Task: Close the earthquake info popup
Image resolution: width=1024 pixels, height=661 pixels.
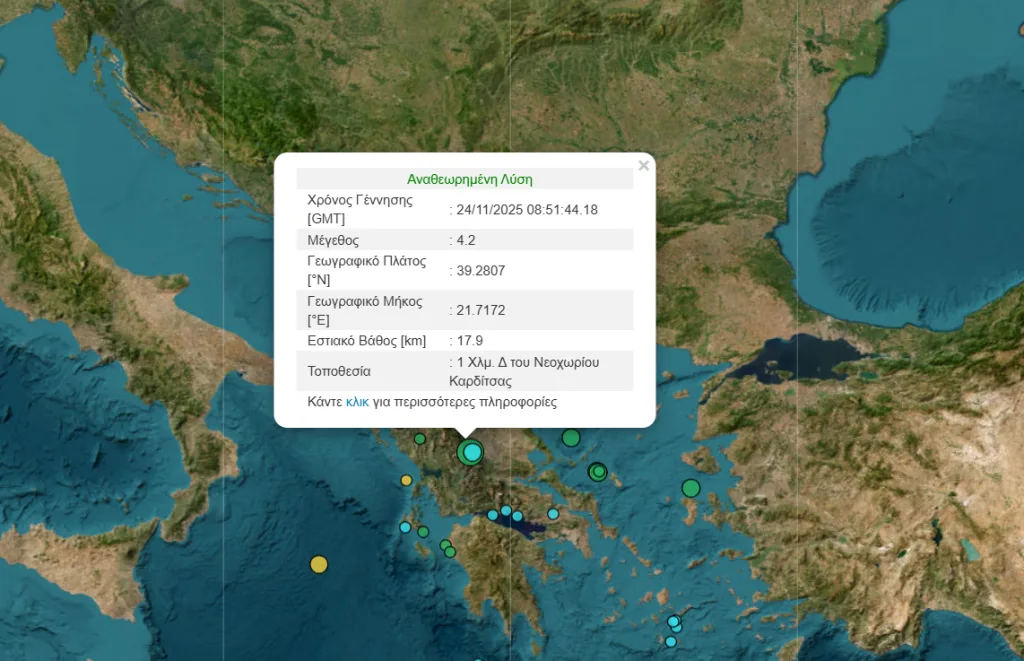Action: pyautogui.click(x=643, y=166)
